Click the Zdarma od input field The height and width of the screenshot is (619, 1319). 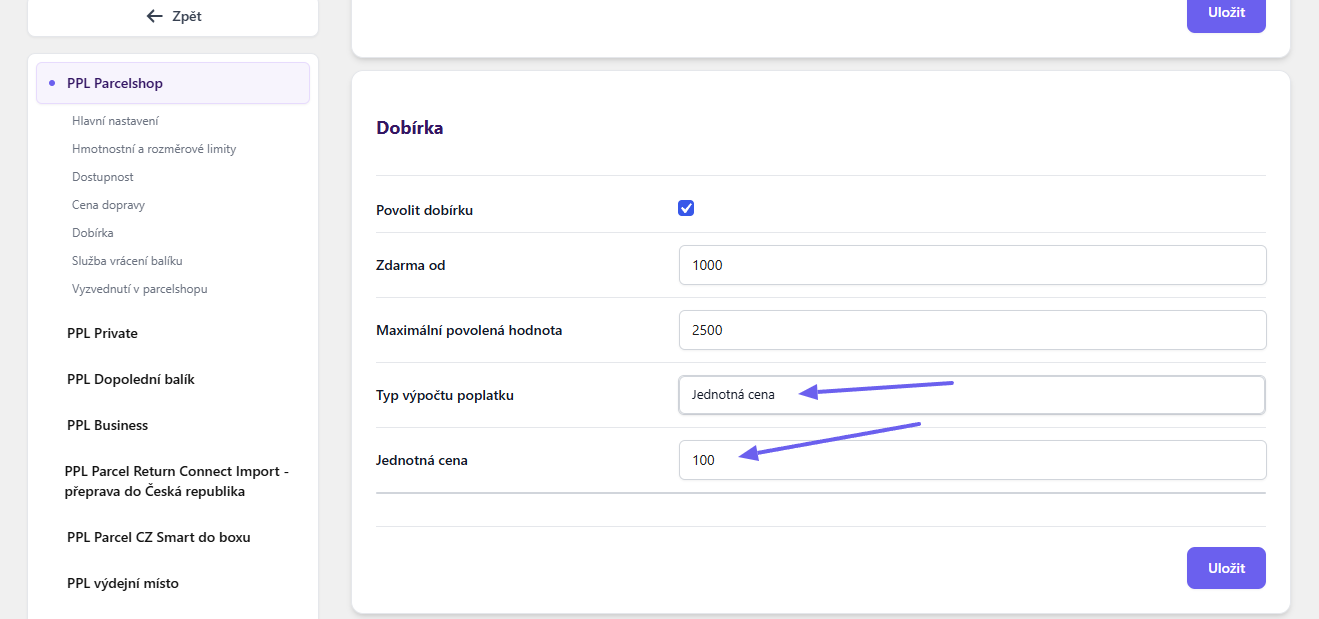972,265
